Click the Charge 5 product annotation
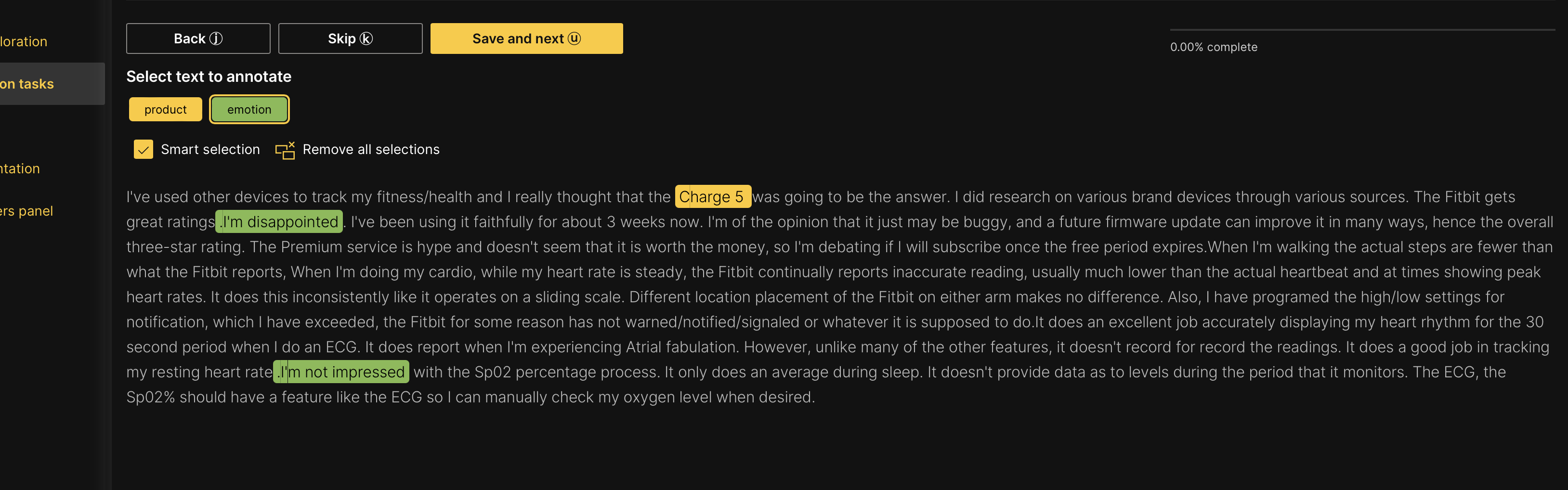The image size is (1568, 490). (712, 196)
